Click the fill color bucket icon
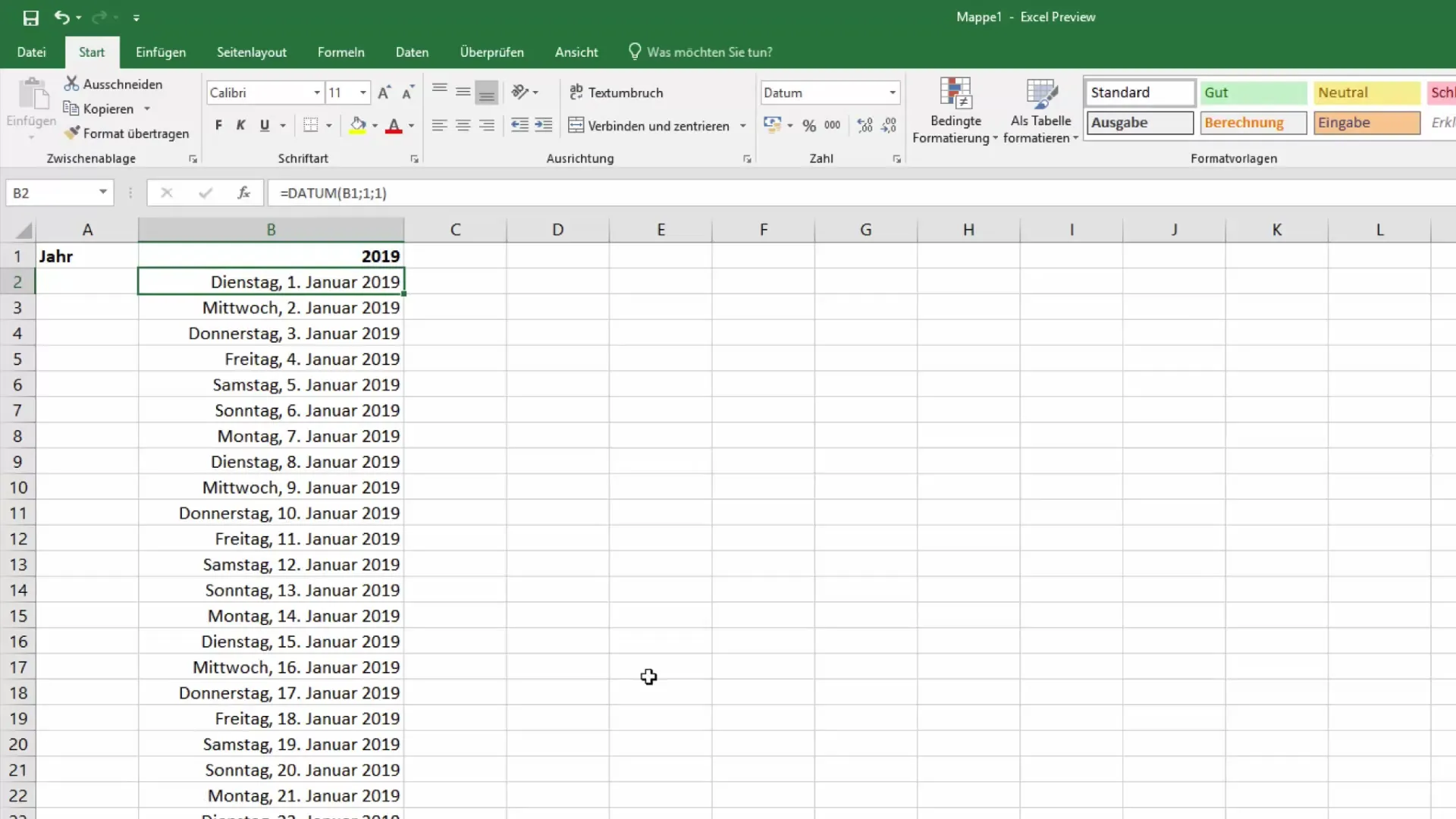 point(357,126)
